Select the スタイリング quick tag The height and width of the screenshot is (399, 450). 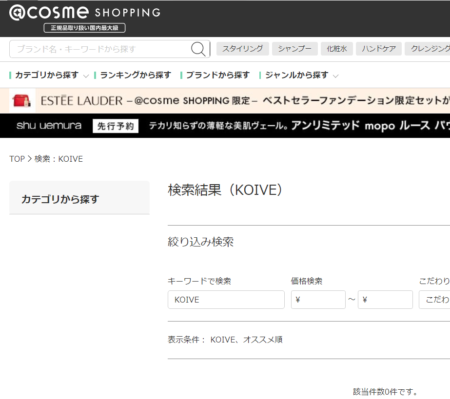[242, 49]
